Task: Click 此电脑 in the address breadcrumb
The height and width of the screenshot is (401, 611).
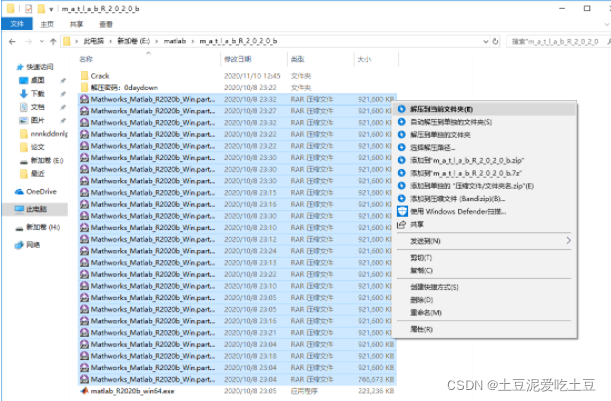Action: 94,41
